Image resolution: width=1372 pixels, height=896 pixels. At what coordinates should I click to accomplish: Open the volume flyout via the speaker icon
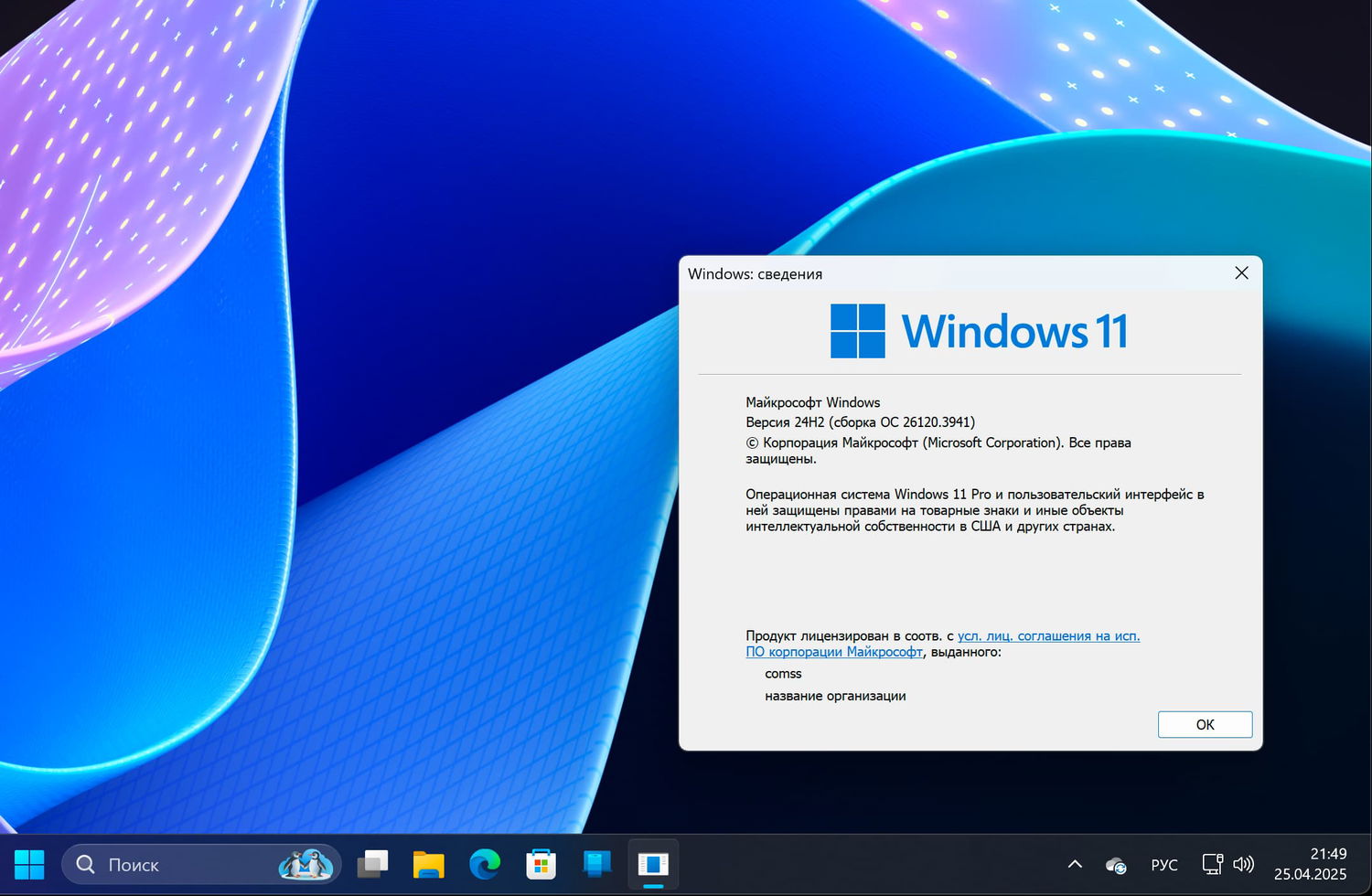pyautogui.click(x=1244, y=864)
